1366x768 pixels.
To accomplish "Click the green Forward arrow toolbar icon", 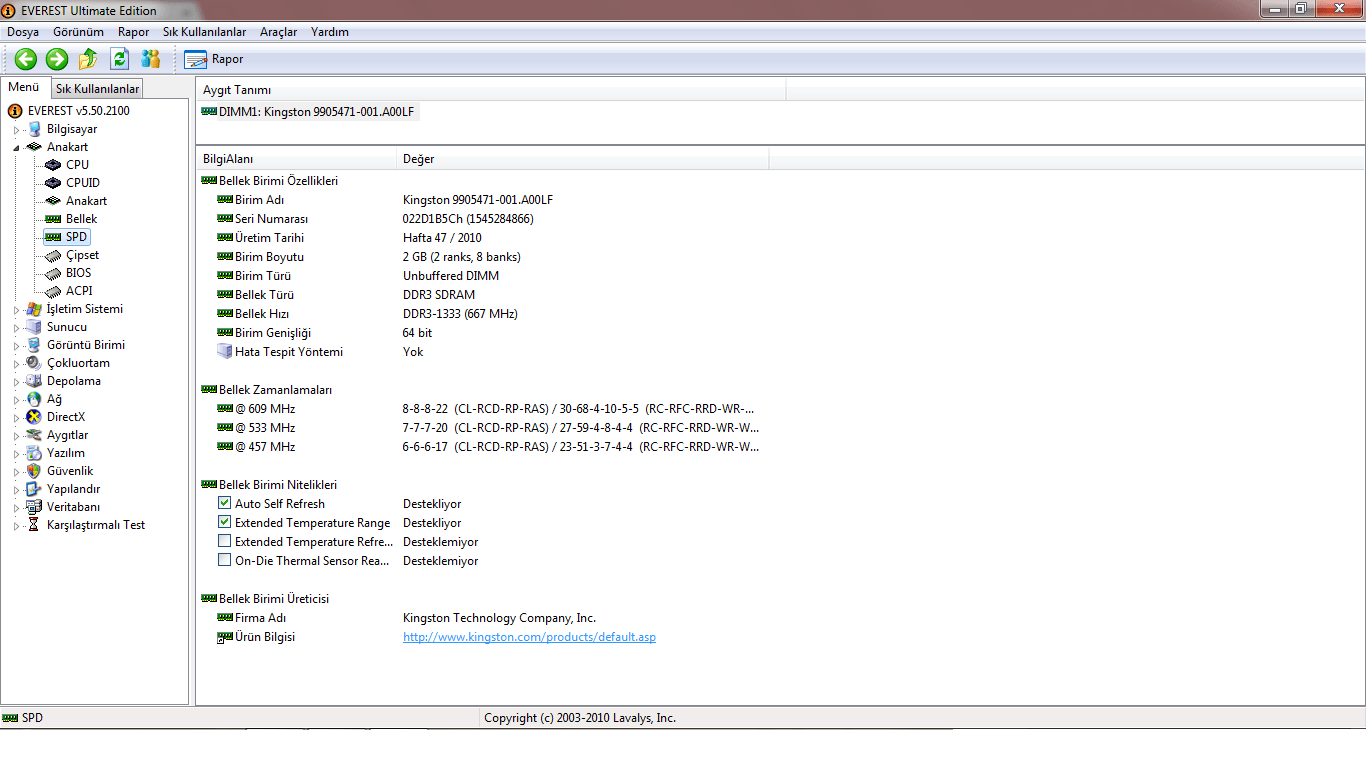I will tap(57, 59).
